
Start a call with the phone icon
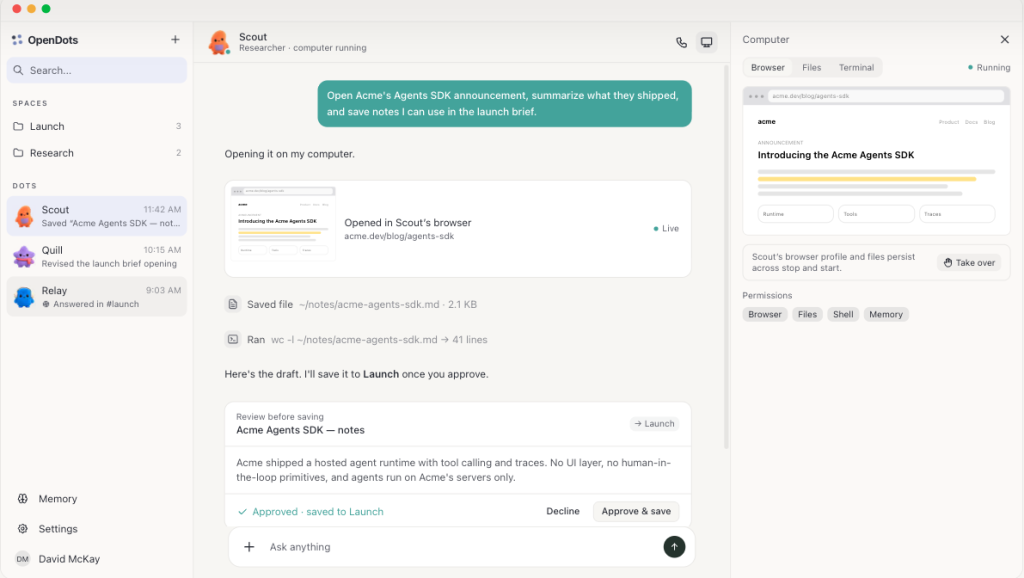[681, 42]
